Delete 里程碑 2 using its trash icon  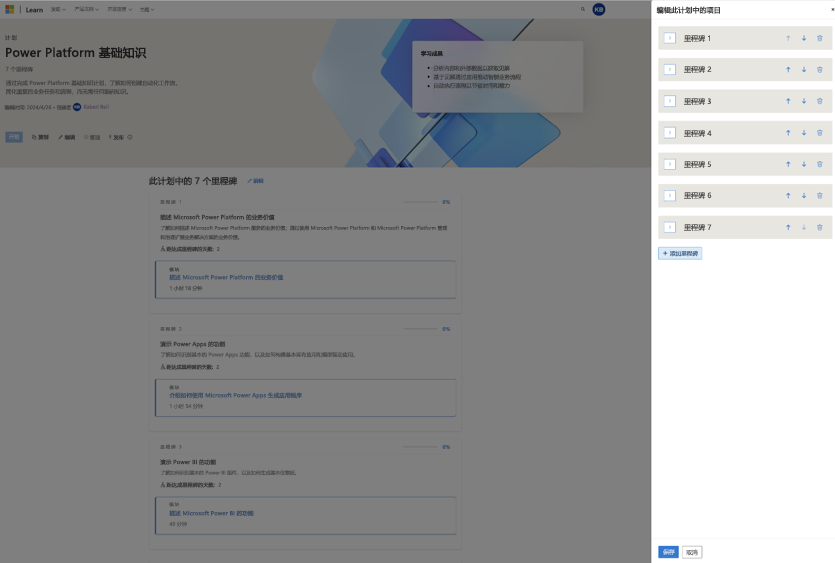point(820,70)
